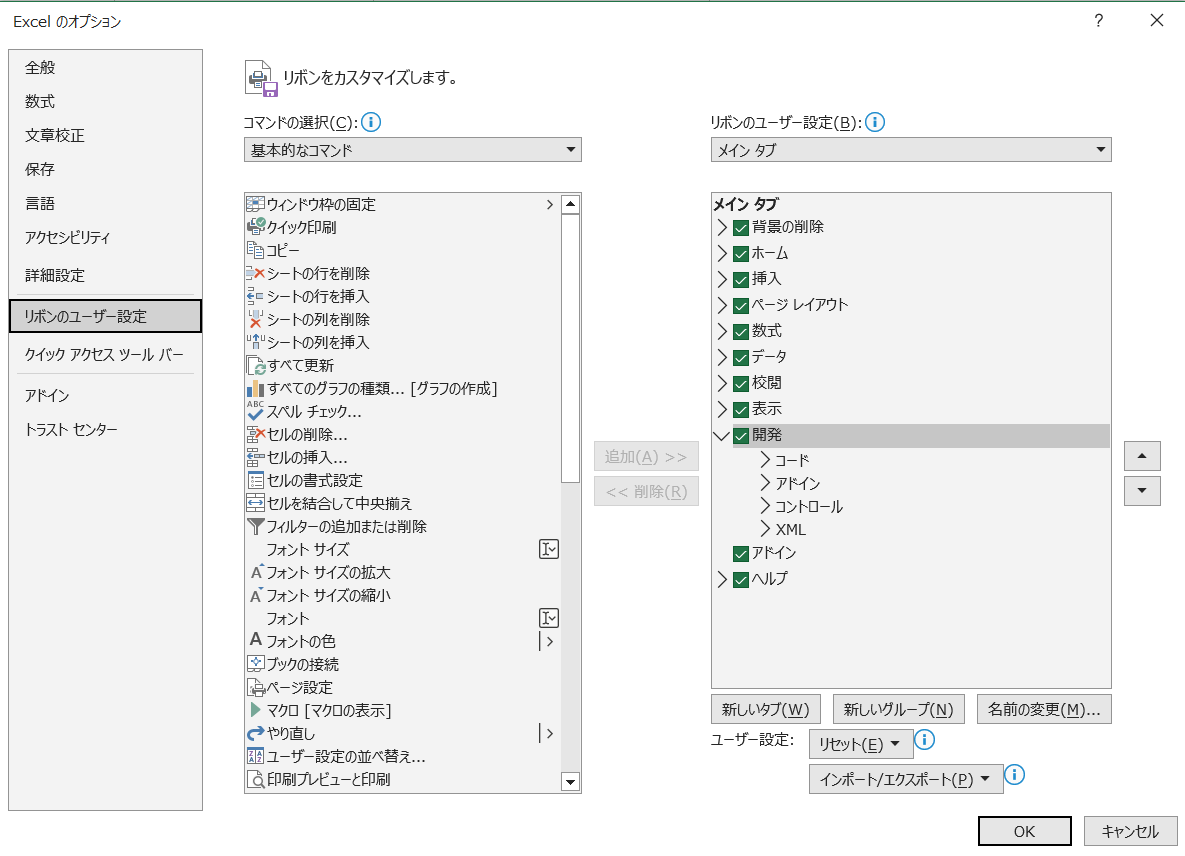Select the 印刷プレビューと印刷 icon

coord(255,779)
